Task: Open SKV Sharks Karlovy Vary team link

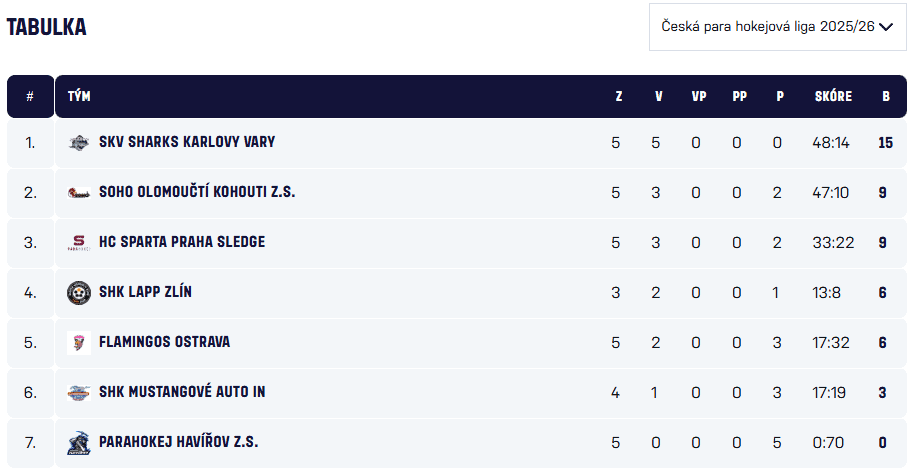Action: 187,142
